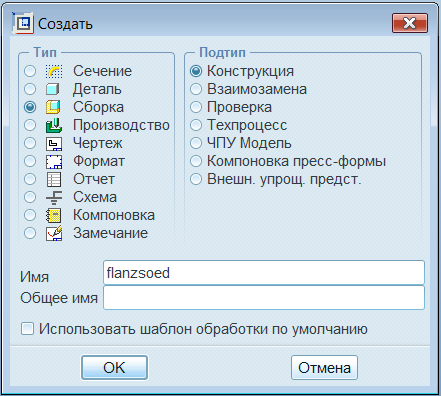Image resolution: width=441 pixels, height=396 pixels.
Task: Click the Сечение sketch icon
Action: [x=54, y=71]
